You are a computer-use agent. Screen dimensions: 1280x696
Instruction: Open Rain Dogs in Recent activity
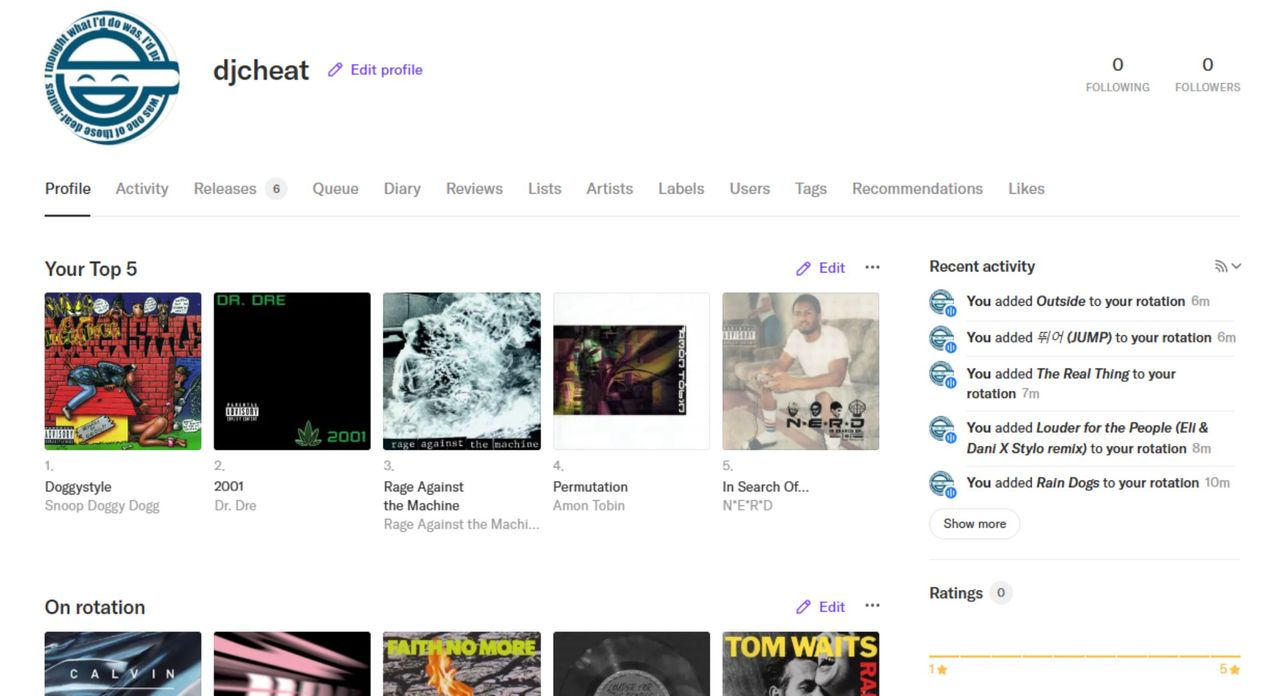click(1068, 483)
